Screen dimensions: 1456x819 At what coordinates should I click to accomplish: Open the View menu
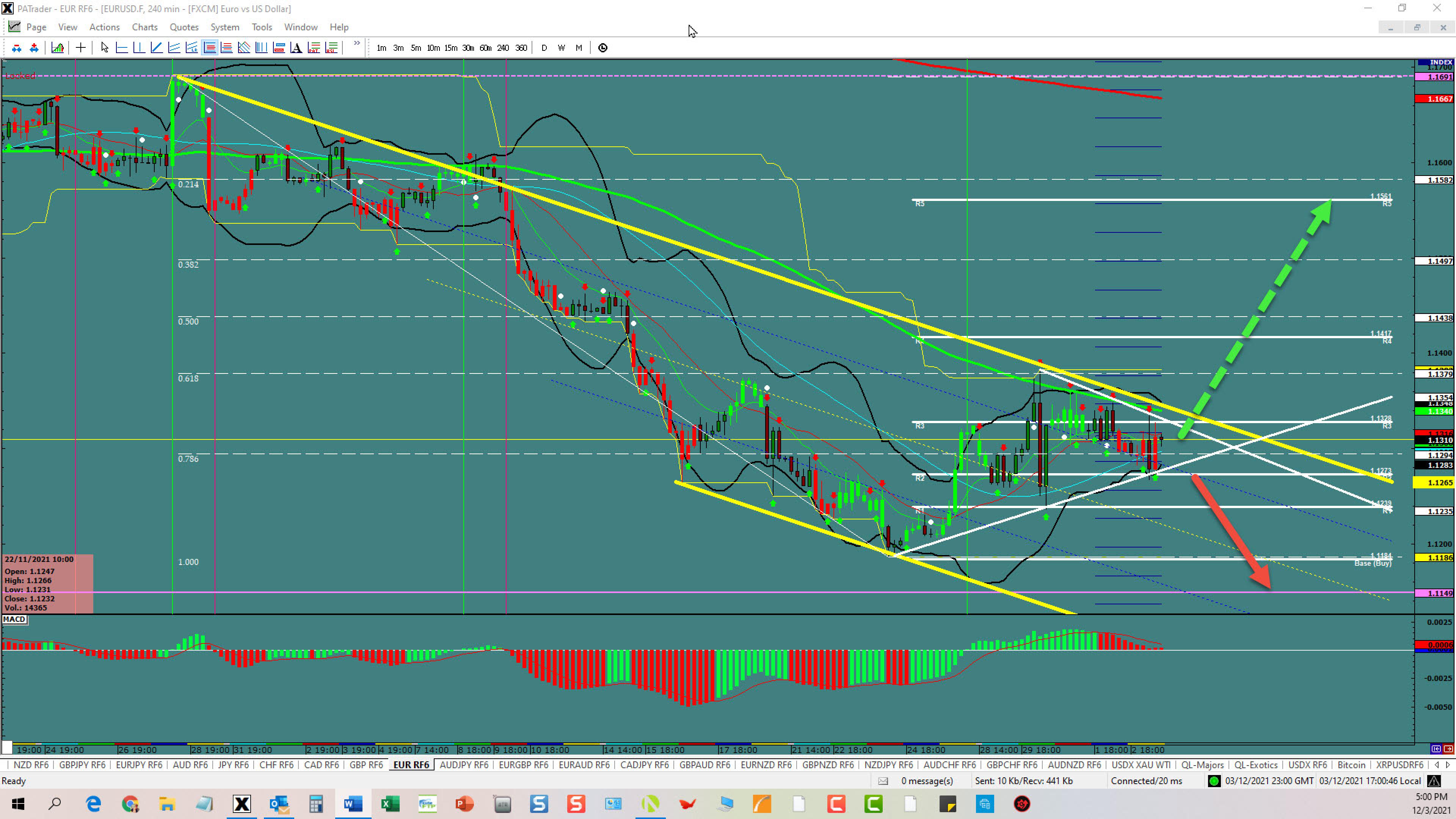68,27
